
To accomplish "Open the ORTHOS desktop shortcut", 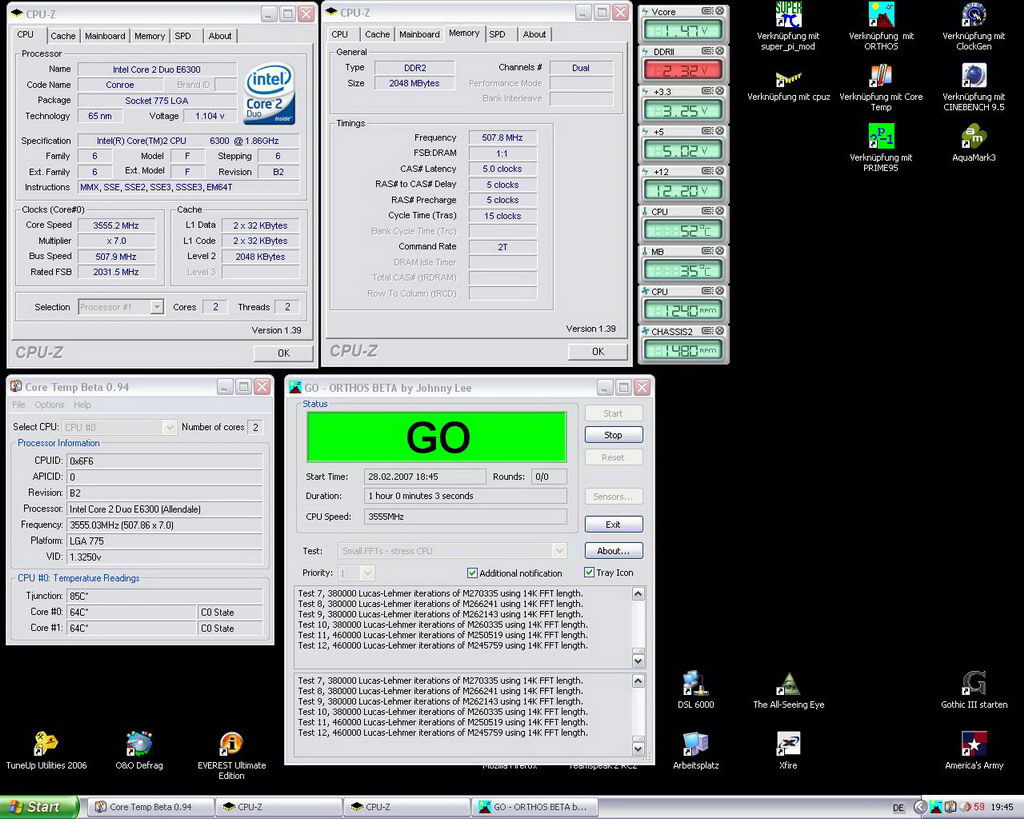I will (881, 26).
